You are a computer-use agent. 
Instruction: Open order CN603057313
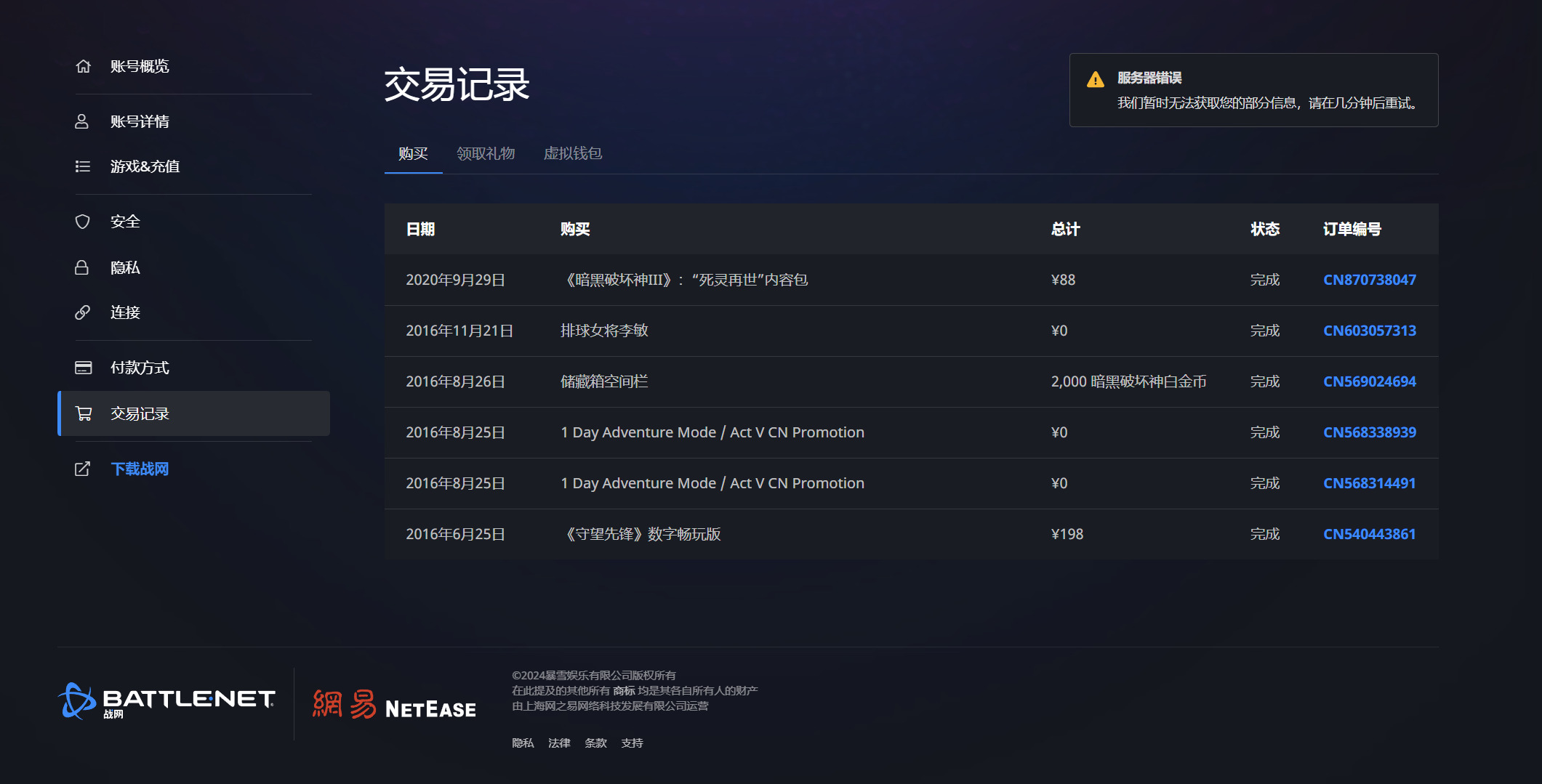coord(1370,331)
